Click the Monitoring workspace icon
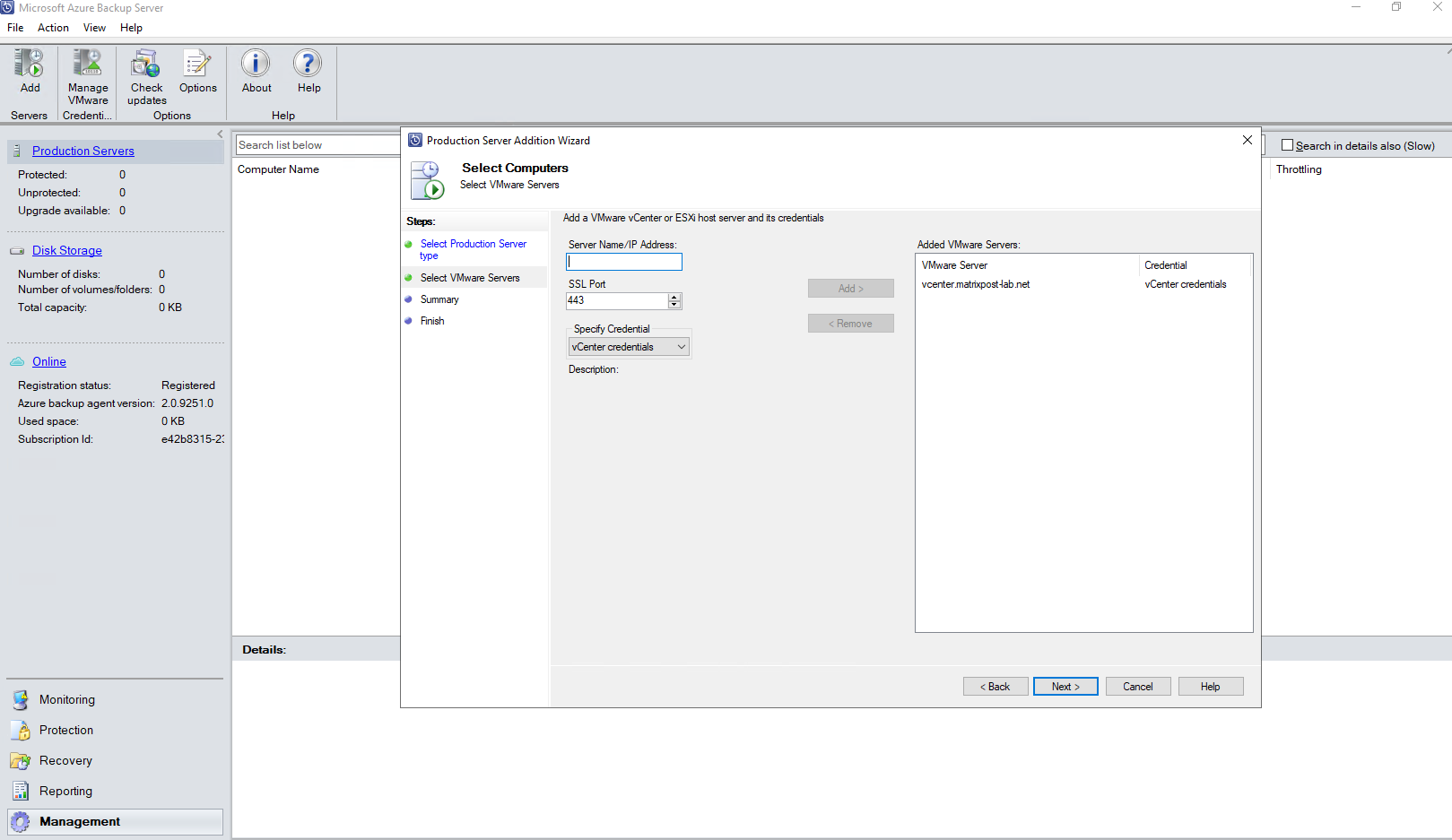Screen dimensions: 1452x840 point(21,700)
